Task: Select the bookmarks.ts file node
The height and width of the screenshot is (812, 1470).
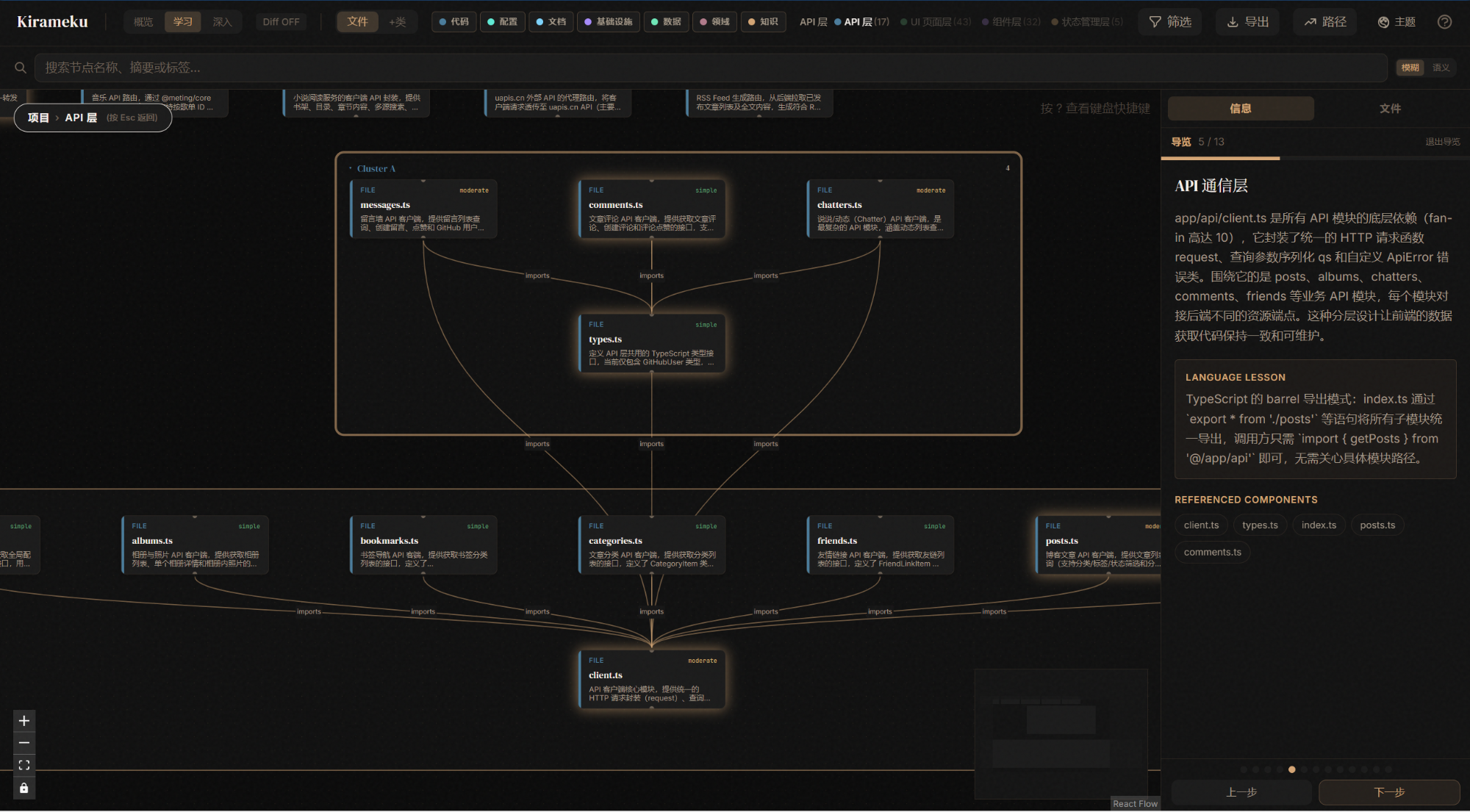Action: point(423,545)
